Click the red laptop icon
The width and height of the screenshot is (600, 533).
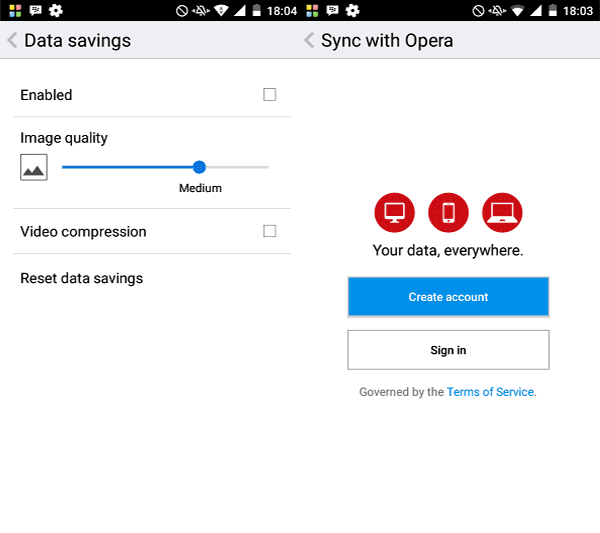(502, 212)
